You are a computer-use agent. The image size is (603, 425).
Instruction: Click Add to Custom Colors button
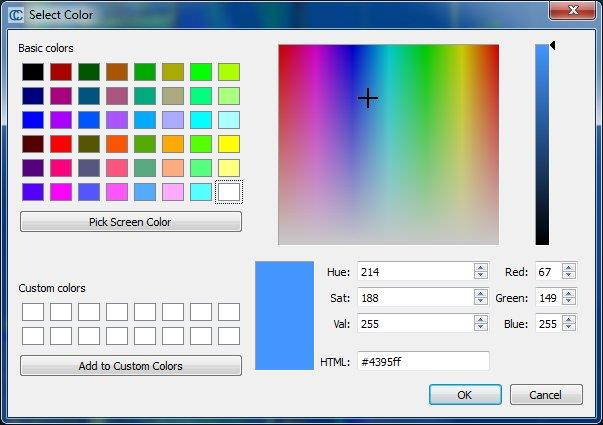[x=131, y=366]
